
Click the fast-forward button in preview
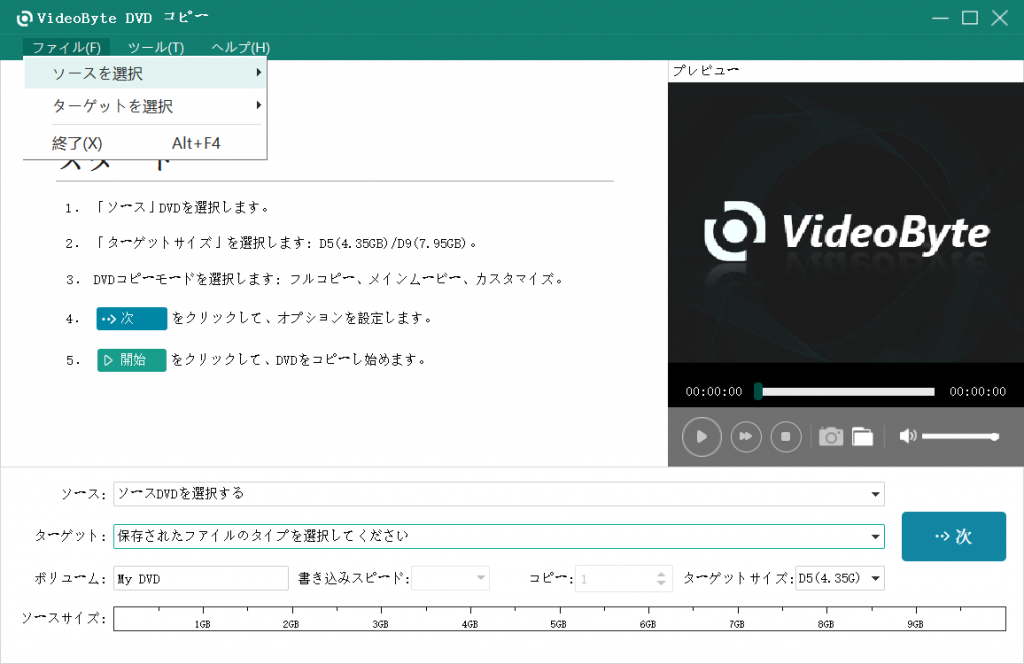click(745, 436)
